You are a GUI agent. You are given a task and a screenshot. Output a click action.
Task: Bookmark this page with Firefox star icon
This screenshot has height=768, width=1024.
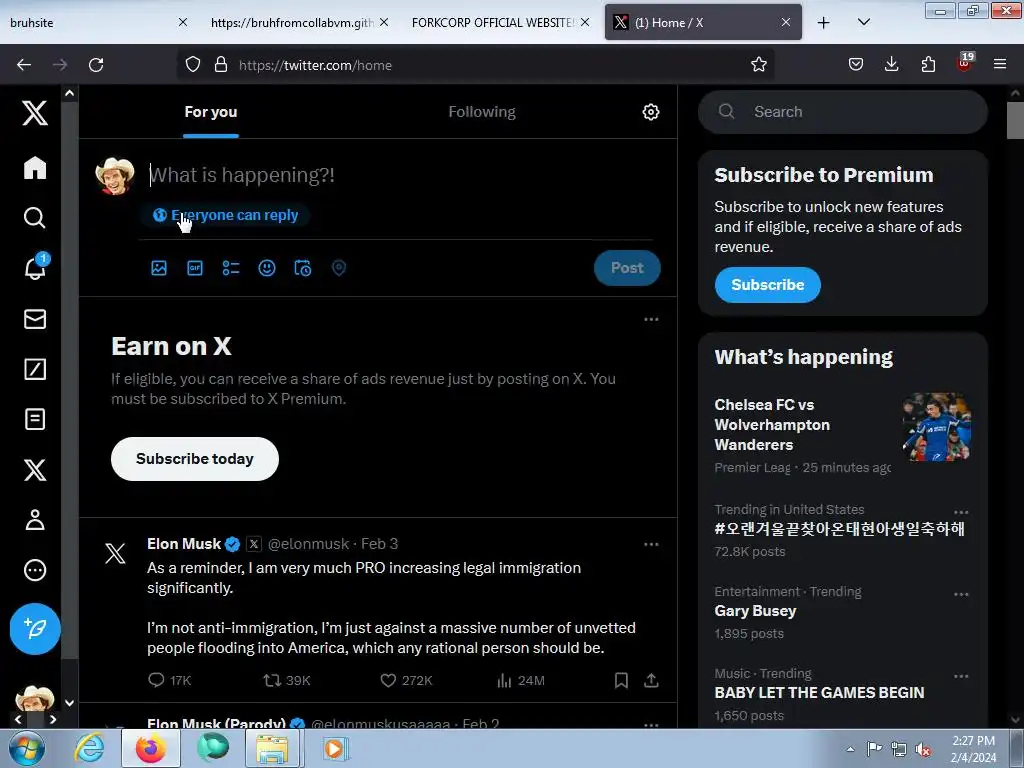[x=758, y=65]
